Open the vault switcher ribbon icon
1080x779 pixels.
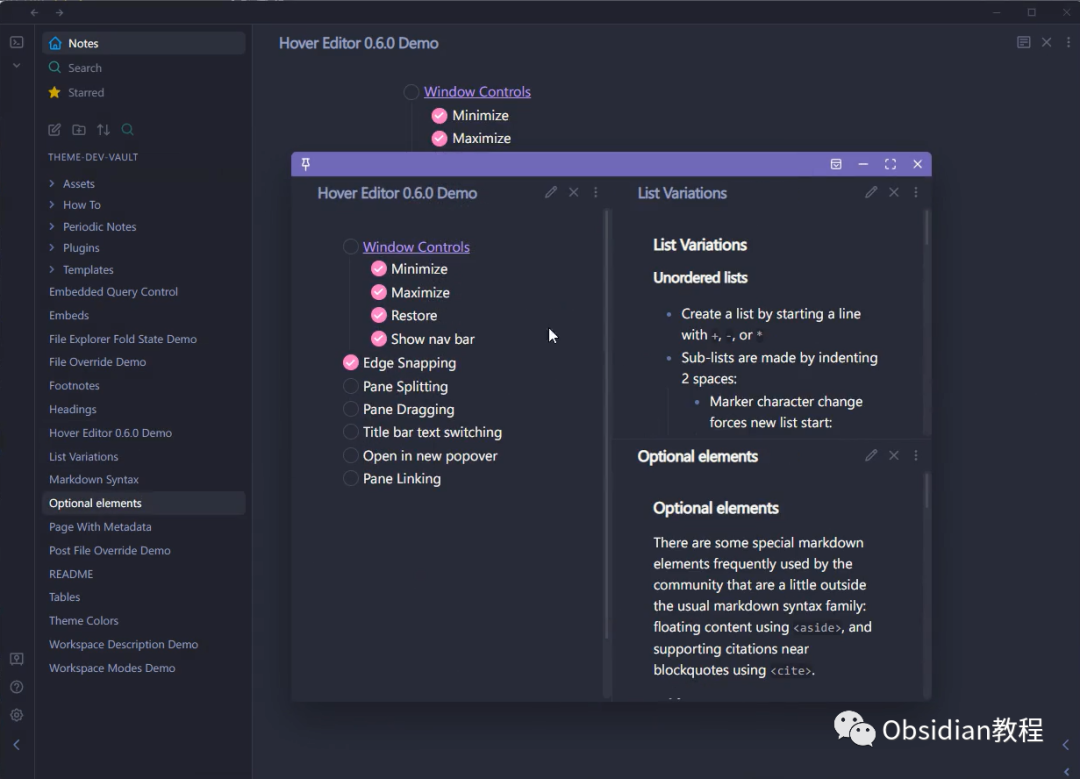click(x=17, y=659)
